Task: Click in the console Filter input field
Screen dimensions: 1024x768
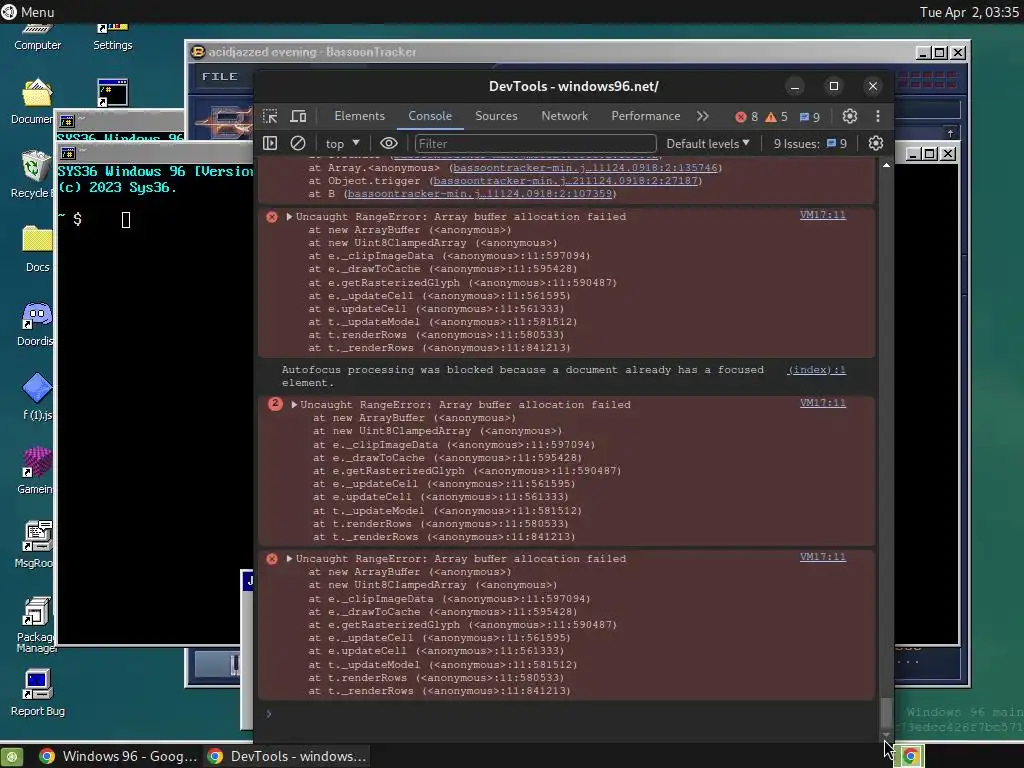Action: (536, 144)
